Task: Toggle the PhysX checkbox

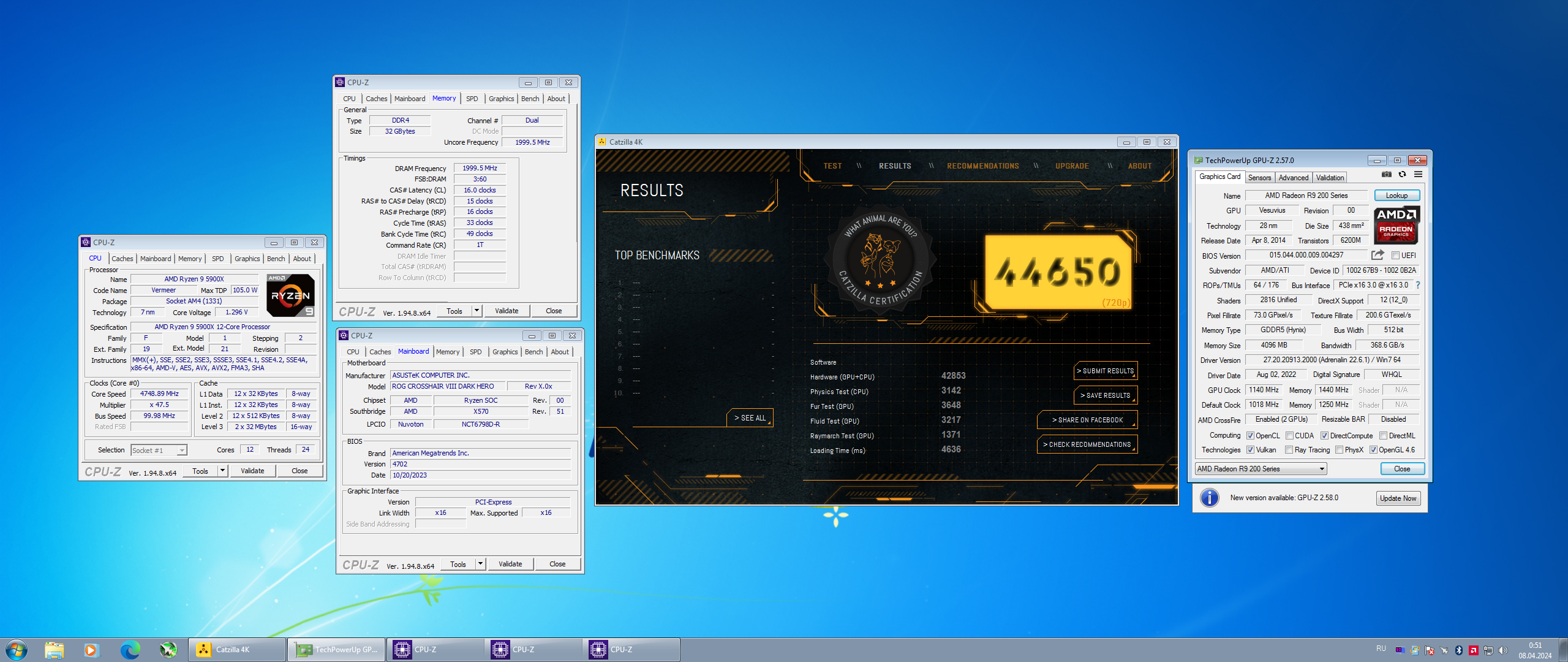Action: click(x=1340, y=450)
